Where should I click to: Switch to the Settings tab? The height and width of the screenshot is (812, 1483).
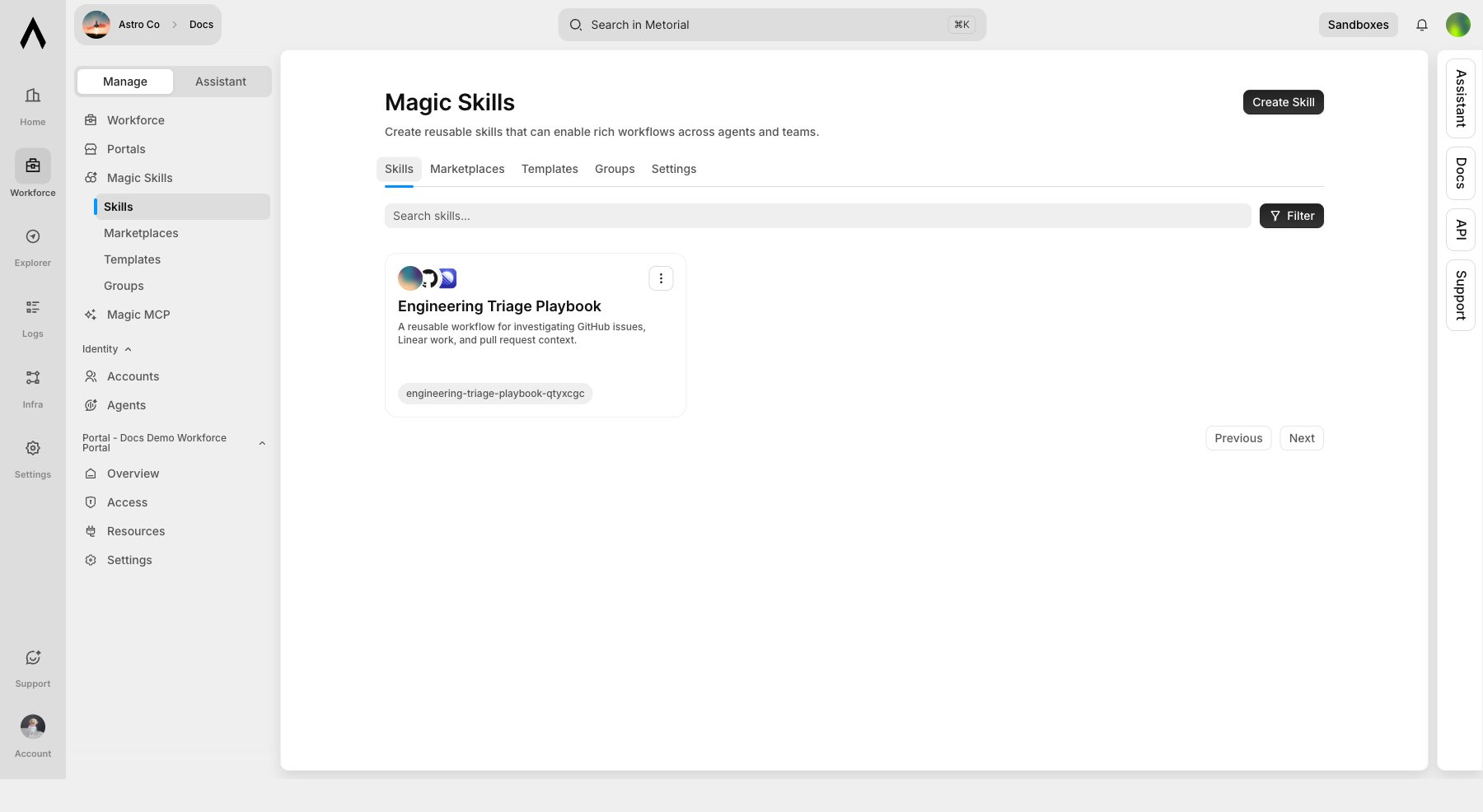coord(674,169)
